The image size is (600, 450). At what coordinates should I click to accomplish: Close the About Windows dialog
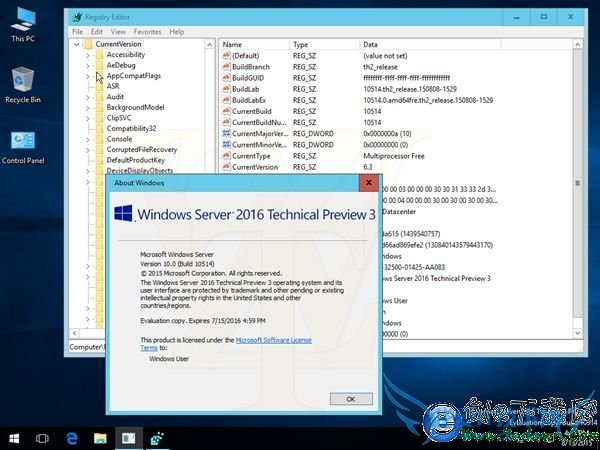[369, 183]
